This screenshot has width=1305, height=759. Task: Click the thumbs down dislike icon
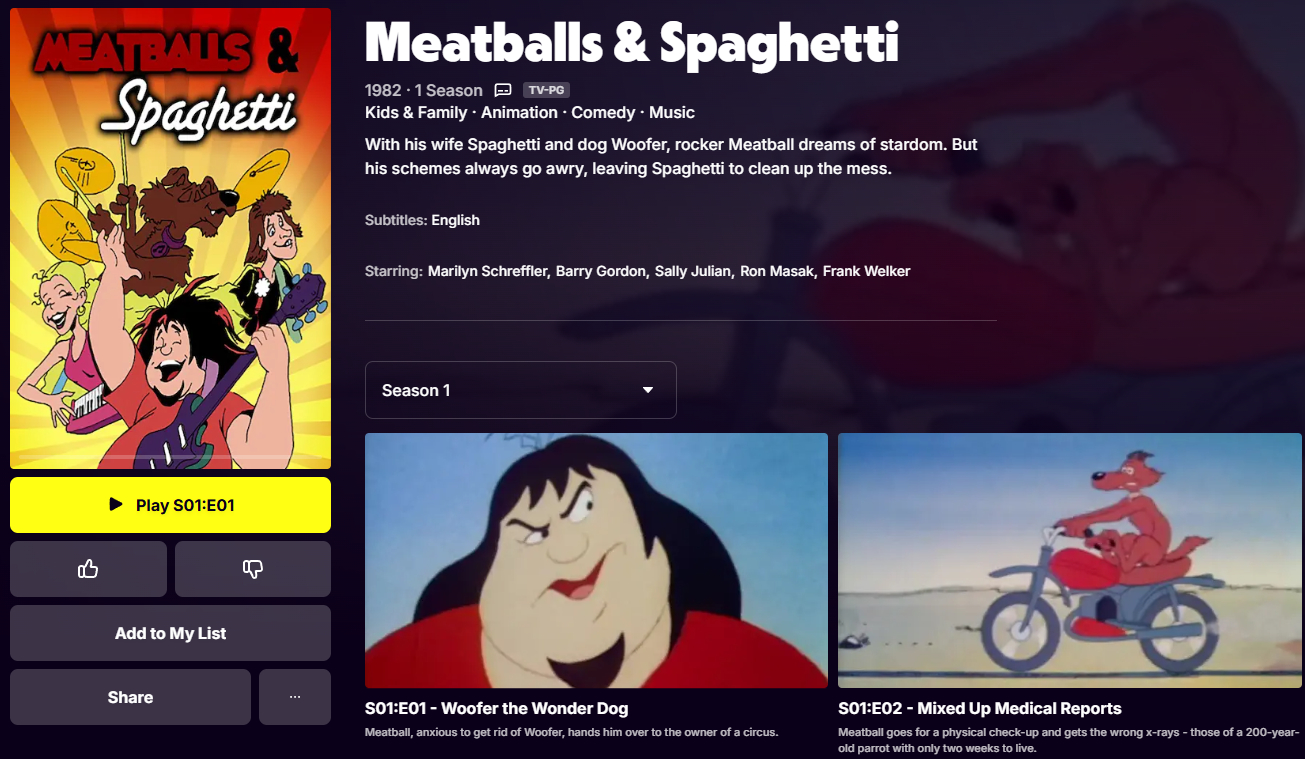253,569
